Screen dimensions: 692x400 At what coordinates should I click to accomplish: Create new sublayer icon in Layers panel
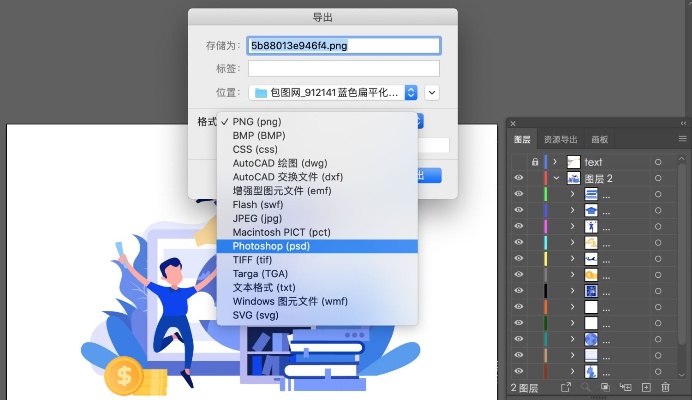click(x=625, y=387)
